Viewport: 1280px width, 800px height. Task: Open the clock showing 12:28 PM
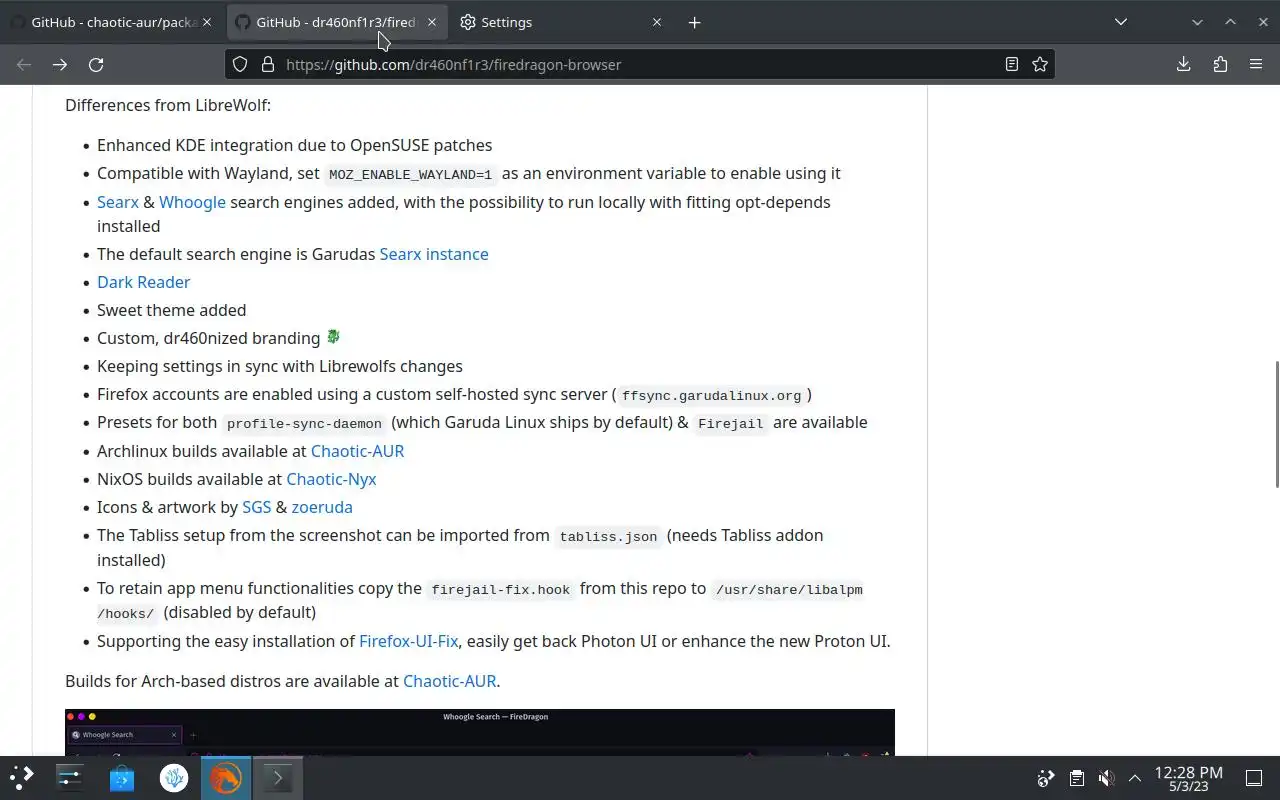tap(1189, 778)
